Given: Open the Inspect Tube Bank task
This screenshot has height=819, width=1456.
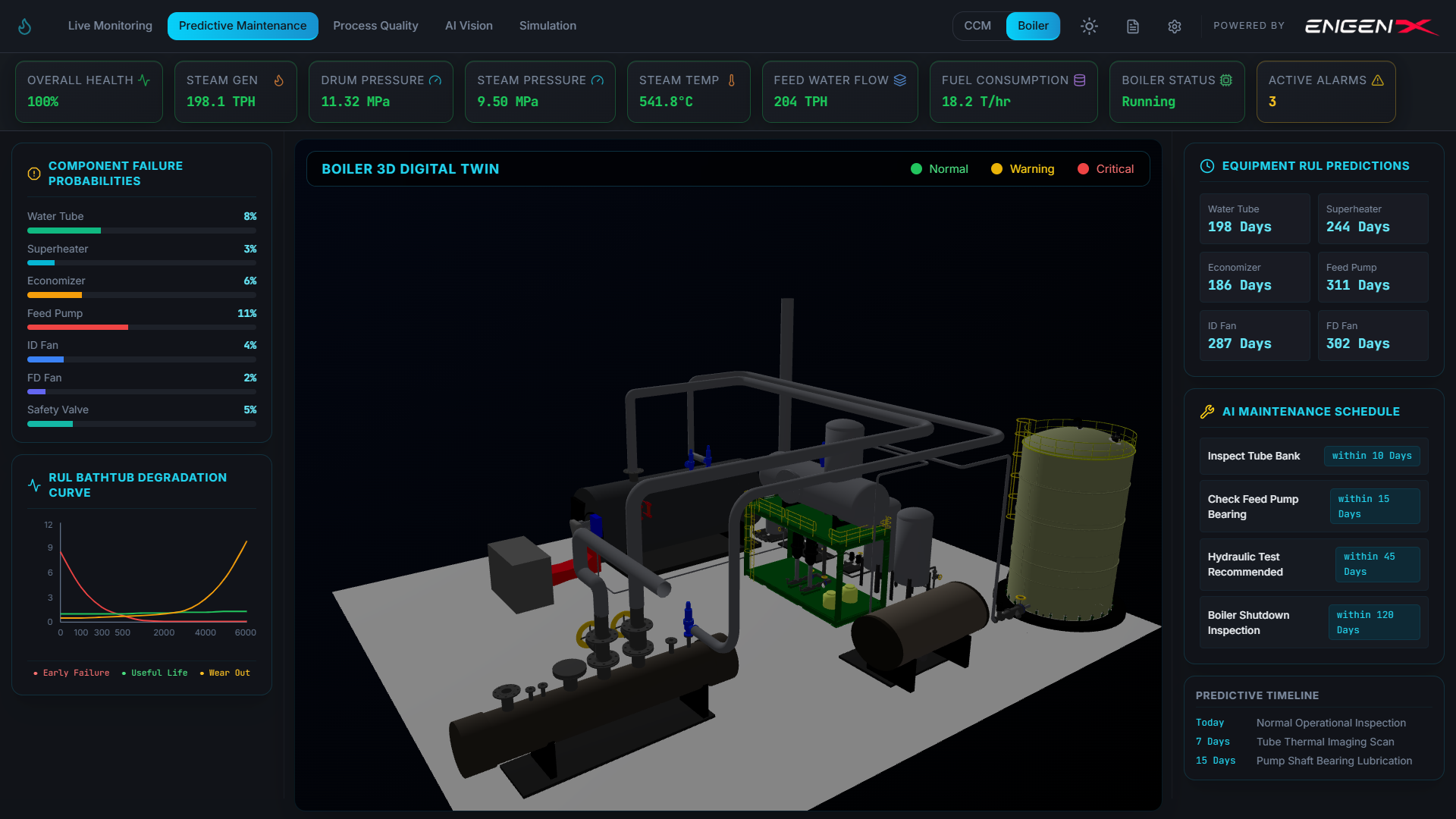Looking at the screenshot, I should pyautogui.click(x=1313, y=456).
